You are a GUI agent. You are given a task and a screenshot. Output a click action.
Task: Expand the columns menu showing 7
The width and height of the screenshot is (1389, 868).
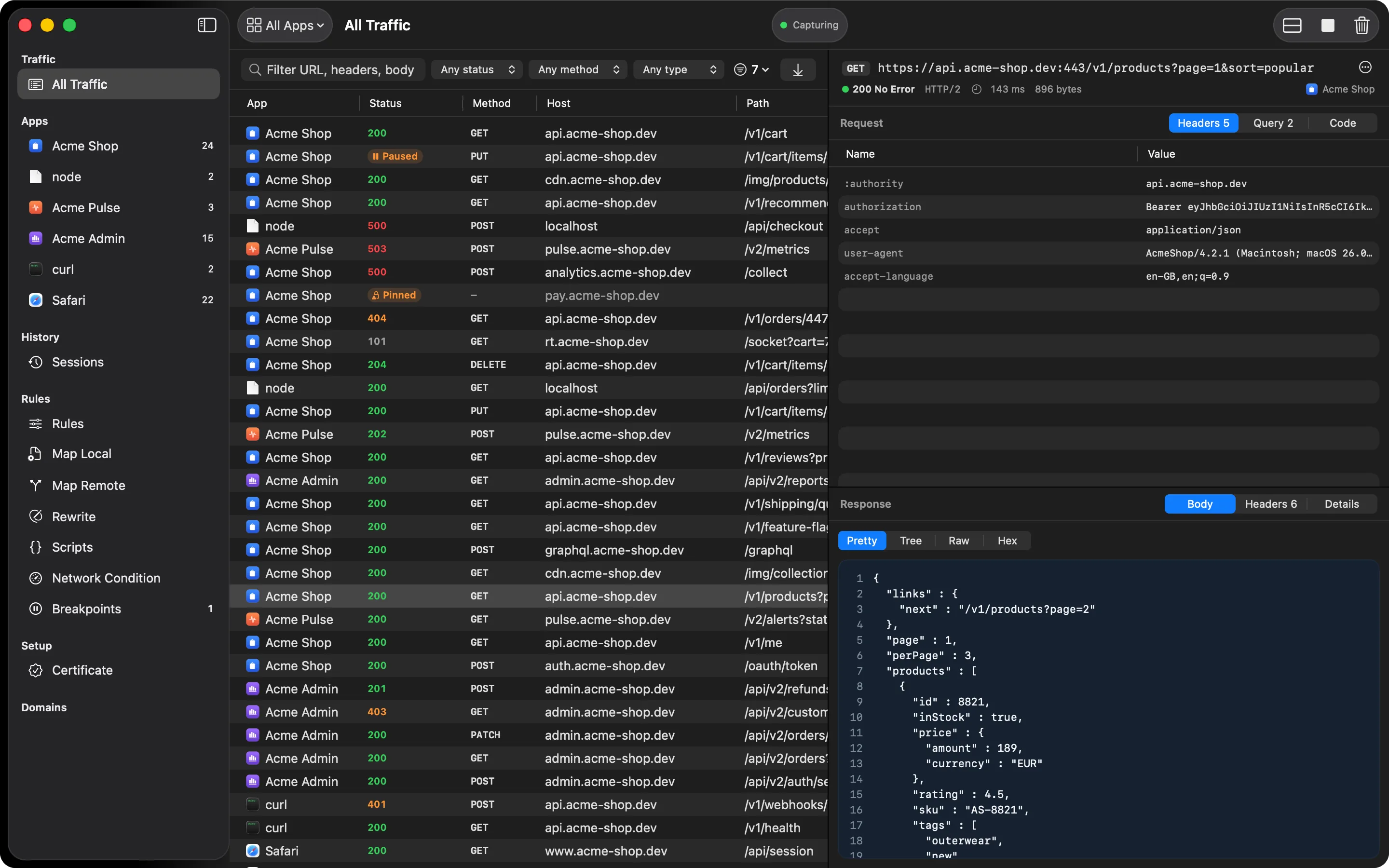click(751, 69)
